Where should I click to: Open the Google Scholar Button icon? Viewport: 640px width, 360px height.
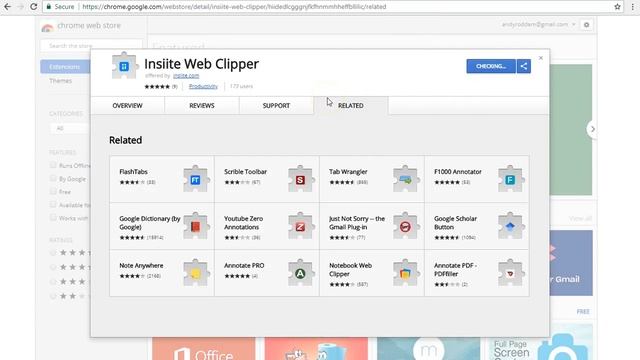click(510, 226)
